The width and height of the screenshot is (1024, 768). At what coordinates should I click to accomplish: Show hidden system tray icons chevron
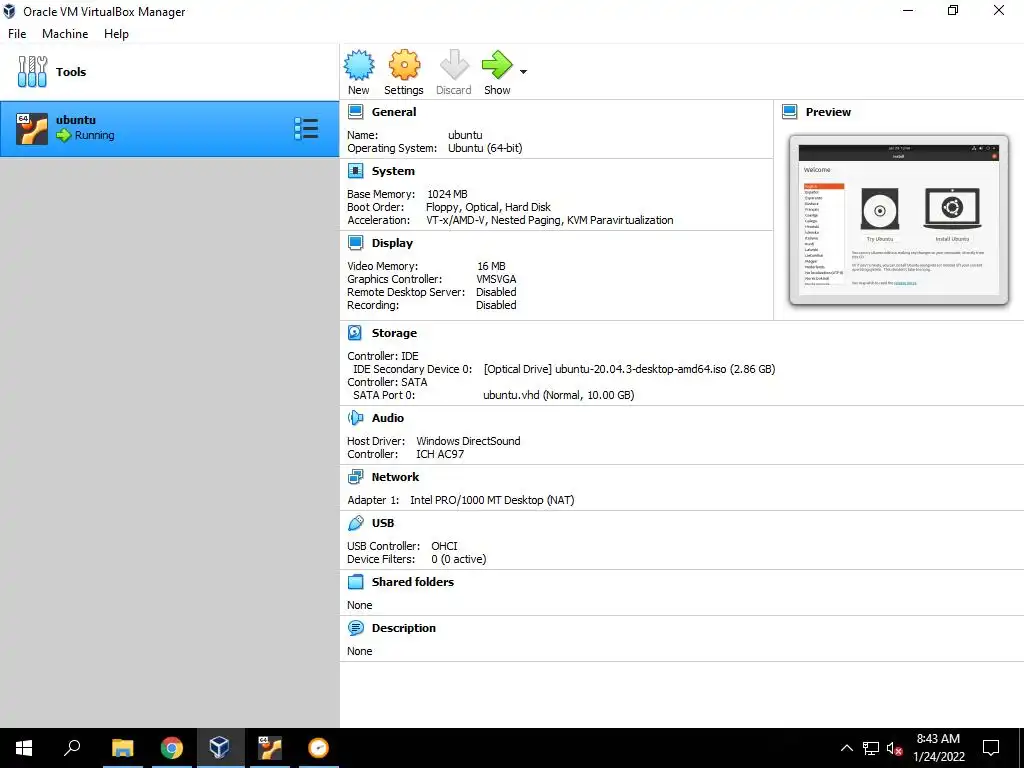(x=846, y=748)
